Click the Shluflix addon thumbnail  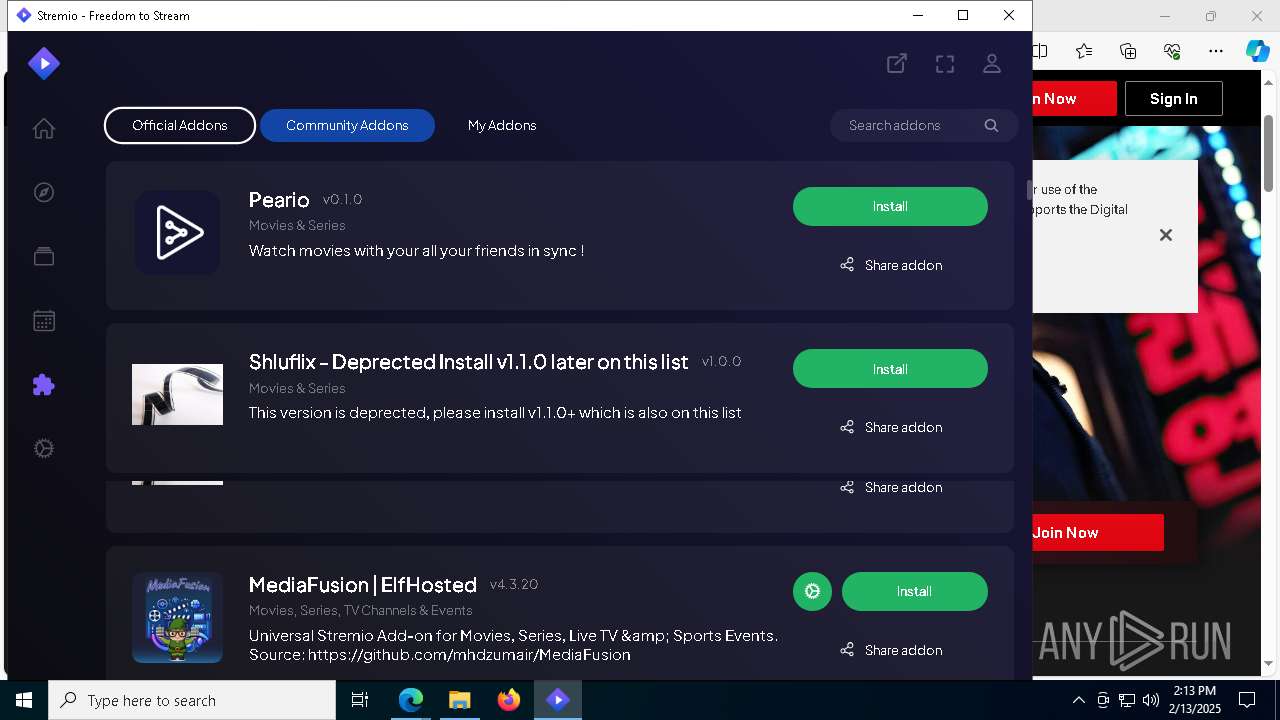tap(177, 394)
